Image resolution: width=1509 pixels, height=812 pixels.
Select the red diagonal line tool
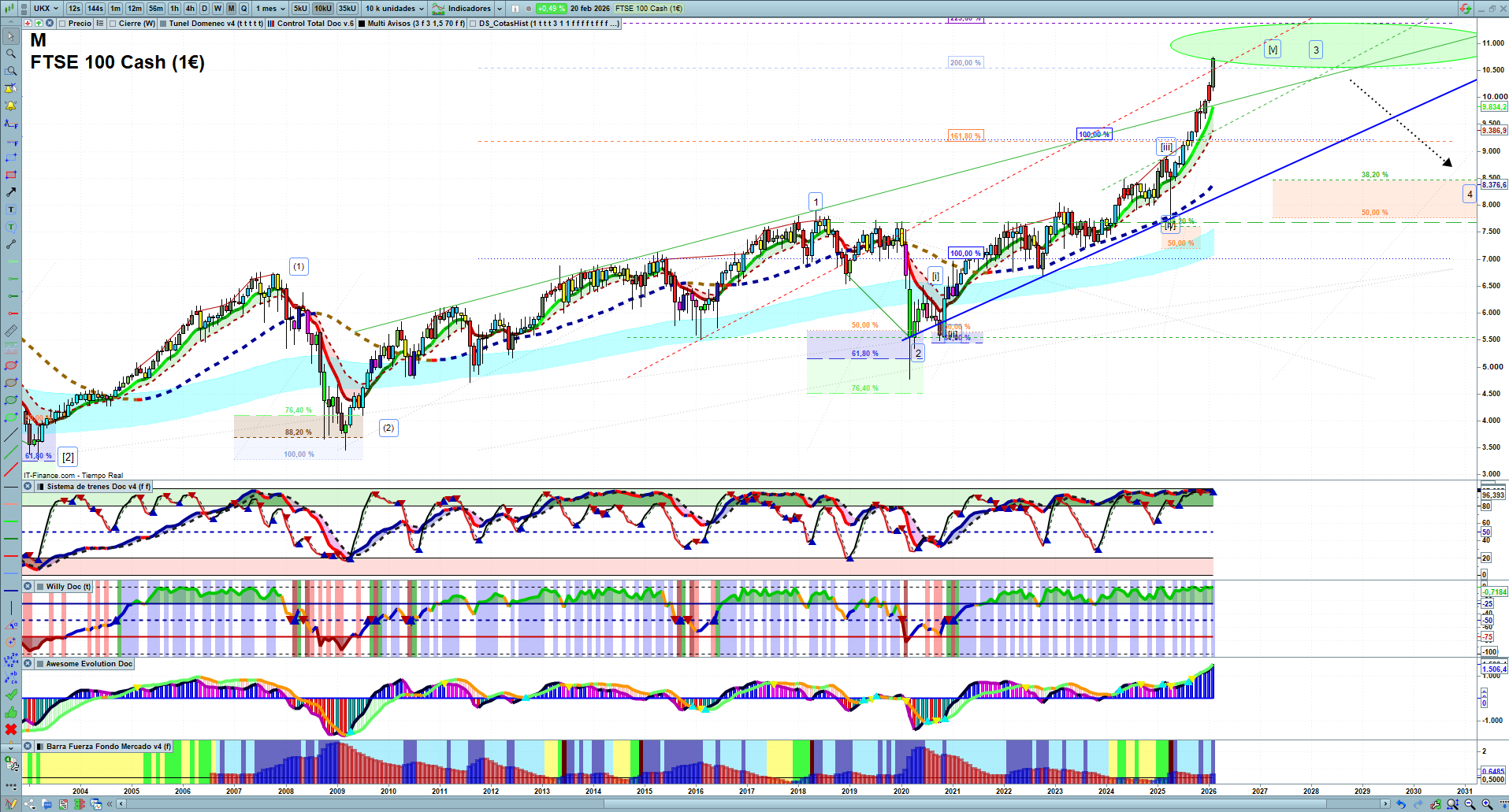pos(11,469)
